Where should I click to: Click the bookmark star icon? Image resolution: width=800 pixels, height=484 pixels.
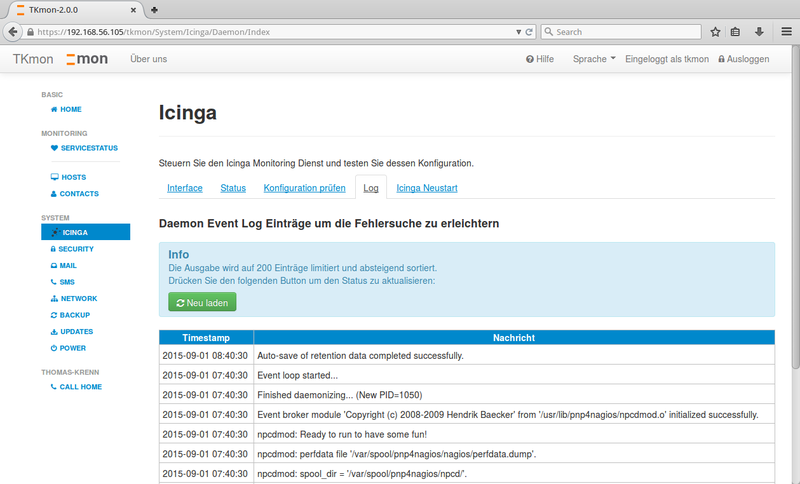click(x=715, y=32)
